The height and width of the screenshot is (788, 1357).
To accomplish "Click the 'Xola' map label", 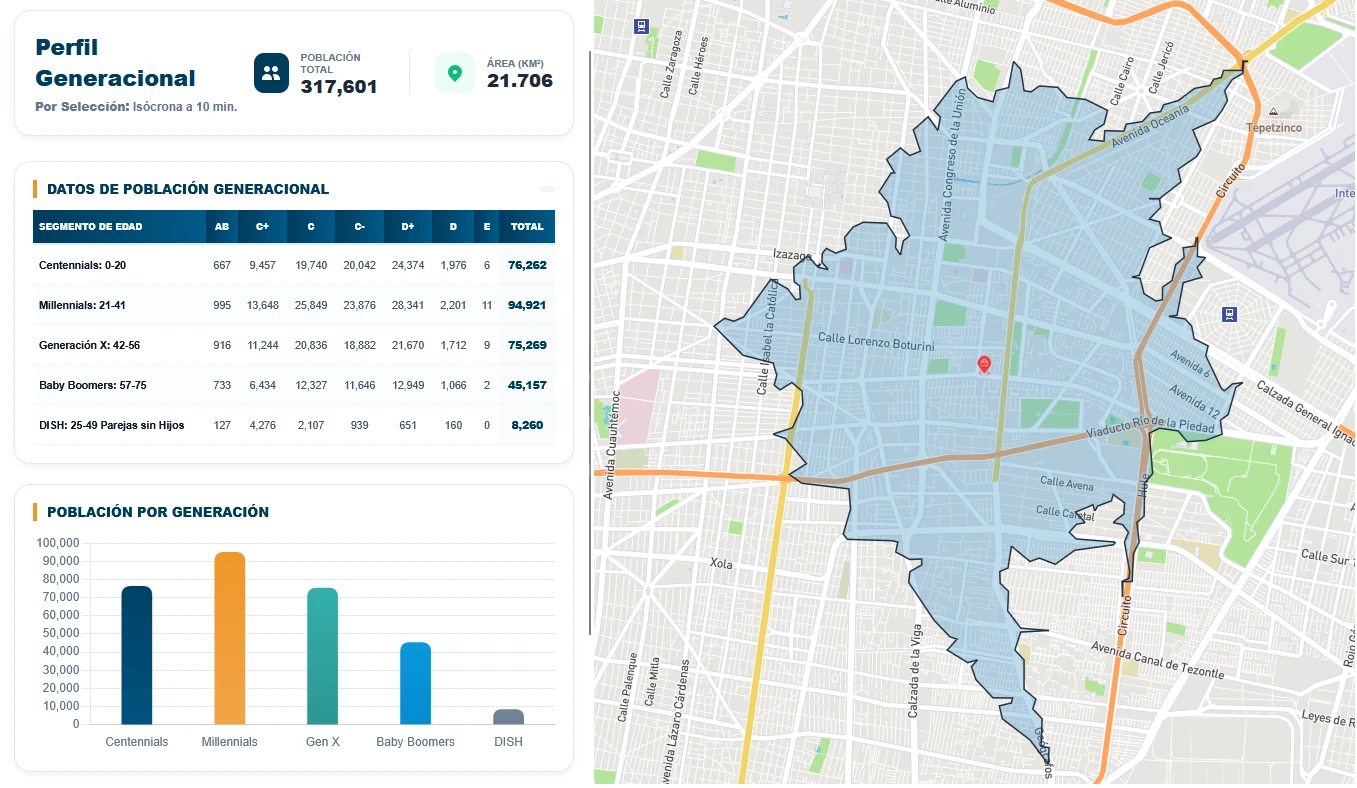I will pos(721,564).
